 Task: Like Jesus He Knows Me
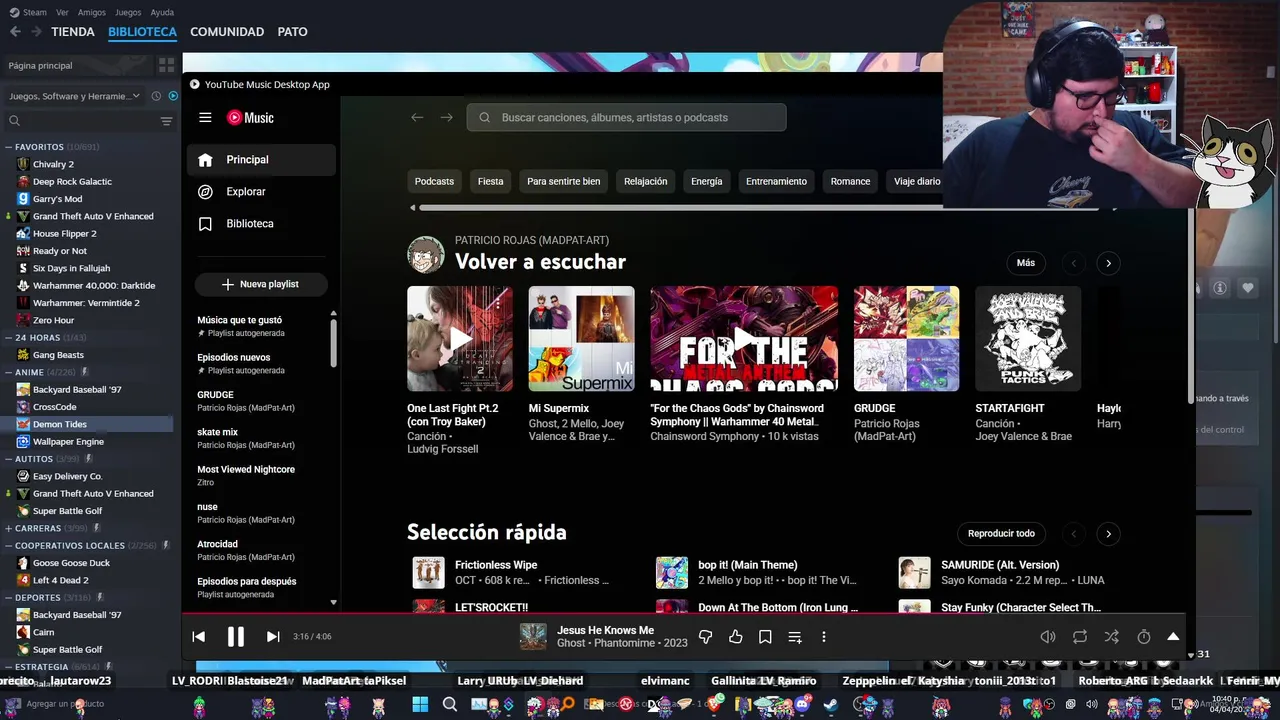point(735,636)
